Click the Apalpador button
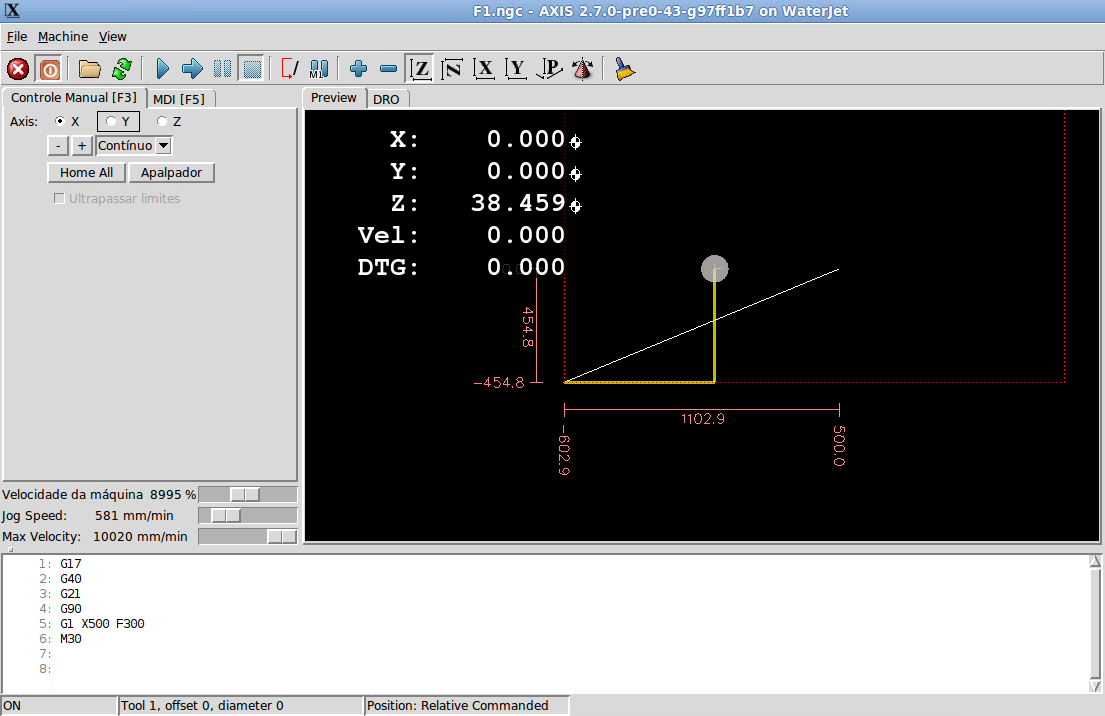1105x716 pixels. tap(171, 173)
